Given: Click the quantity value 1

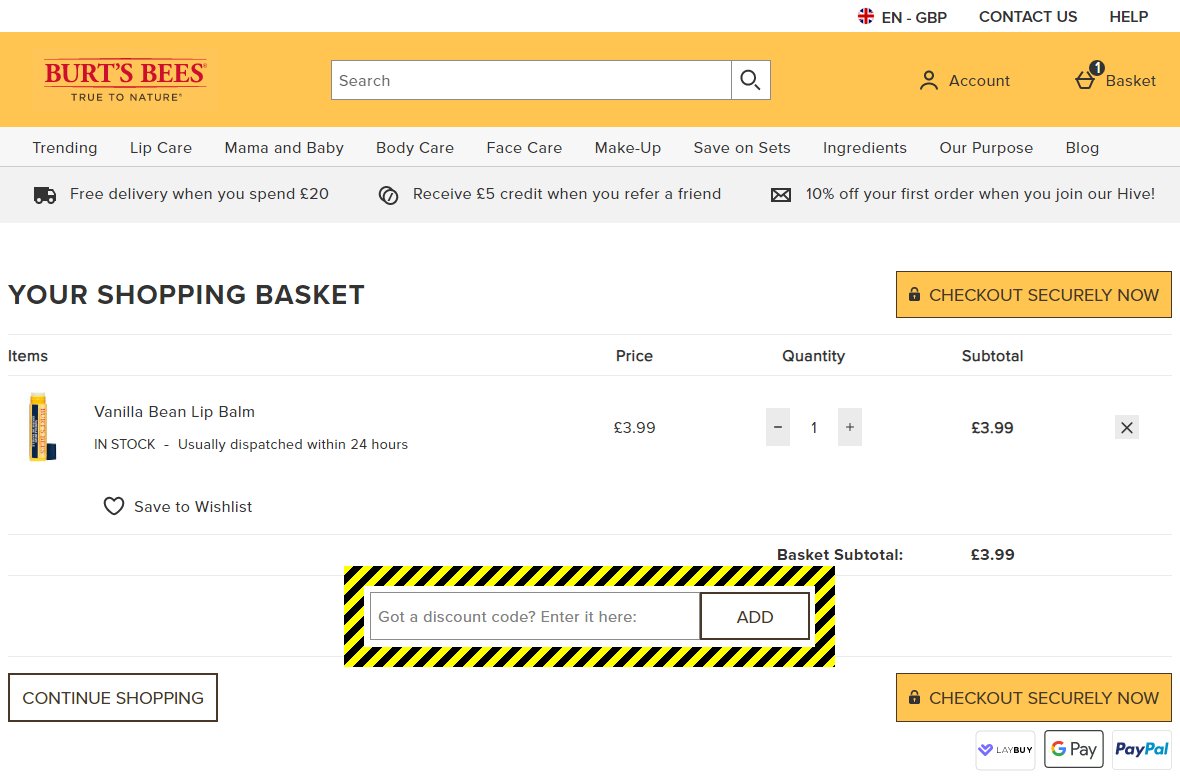Looking at the screenshot, I should 814,428.
